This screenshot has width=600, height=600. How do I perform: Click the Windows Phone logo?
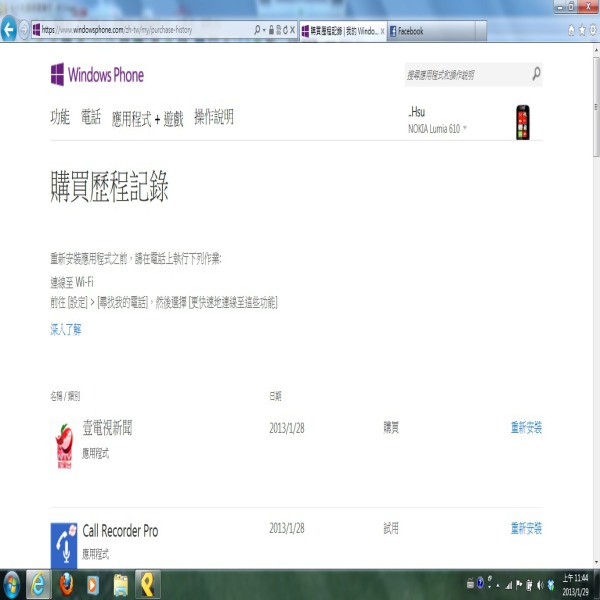coord(97,74)
